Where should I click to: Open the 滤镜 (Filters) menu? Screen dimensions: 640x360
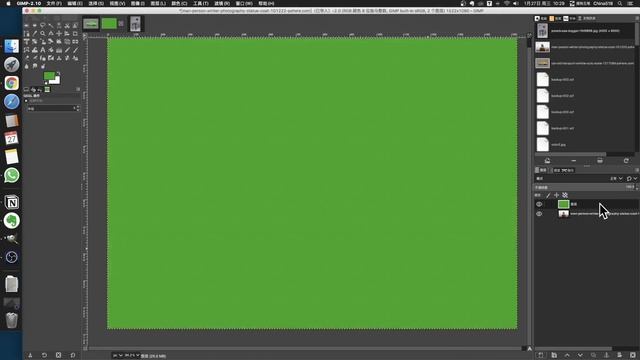[222, 3]
